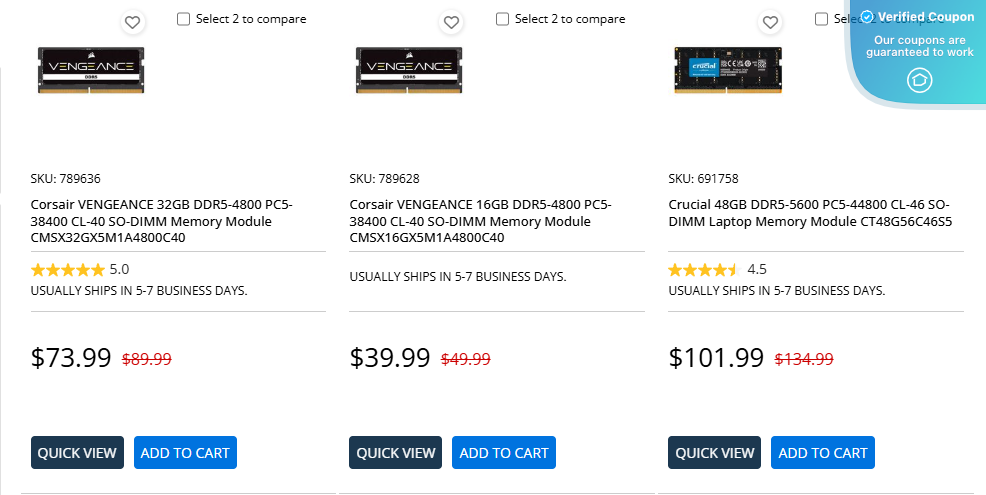986x495 pixels.
Task: Open Crucial 48GB DDR5-5600 product title link
Action: point(810,213)
